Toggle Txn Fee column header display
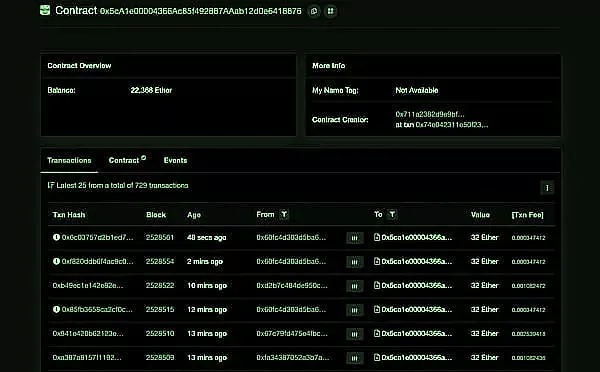 tap(527, 215)
